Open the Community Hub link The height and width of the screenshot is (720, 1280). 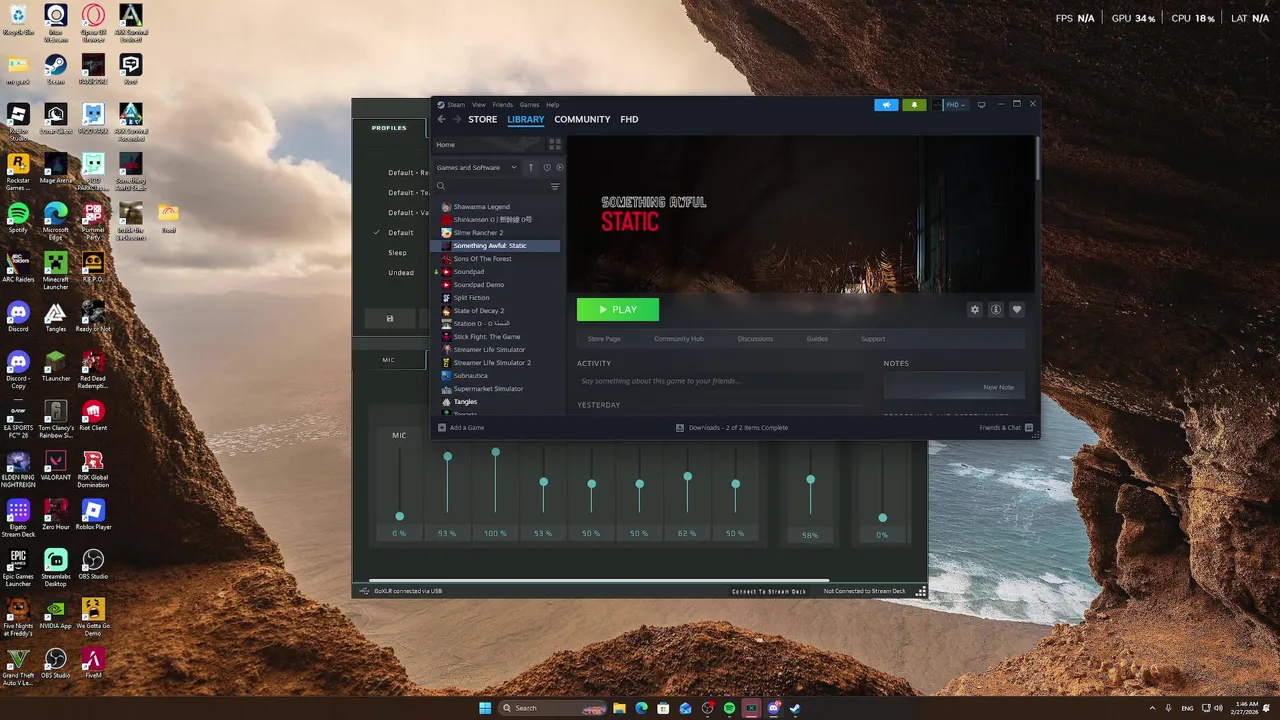pyautogui.click(x=679, y=338)
